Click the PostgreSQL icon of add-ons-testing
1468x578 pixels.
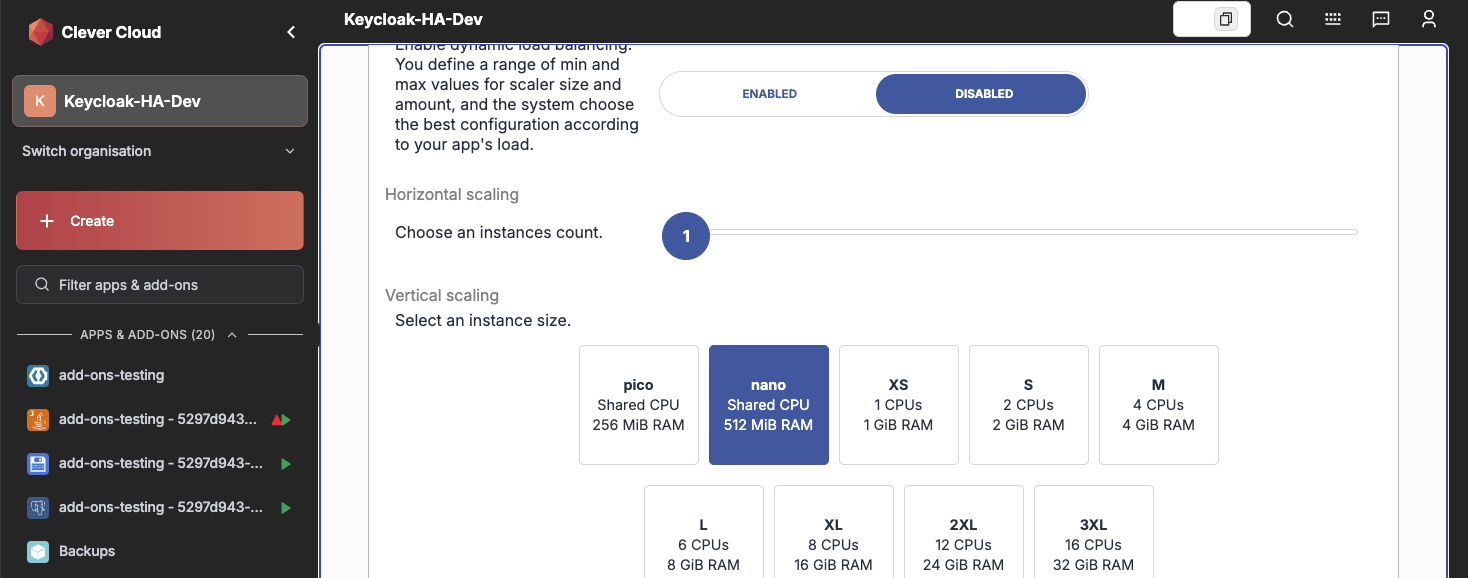38,508
